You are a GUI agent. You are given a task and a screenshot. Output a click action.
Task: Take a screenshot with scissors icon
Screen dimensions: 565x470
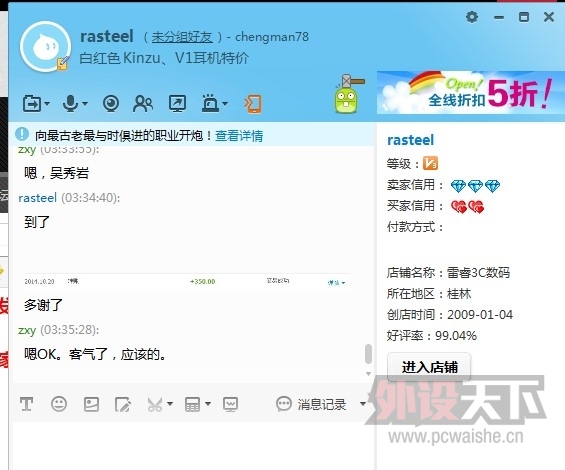pyautogui.click(x=155, y=404)
